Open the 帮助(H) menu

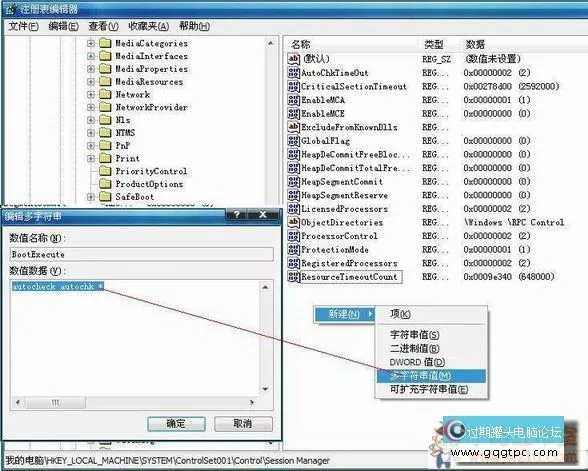194,26
